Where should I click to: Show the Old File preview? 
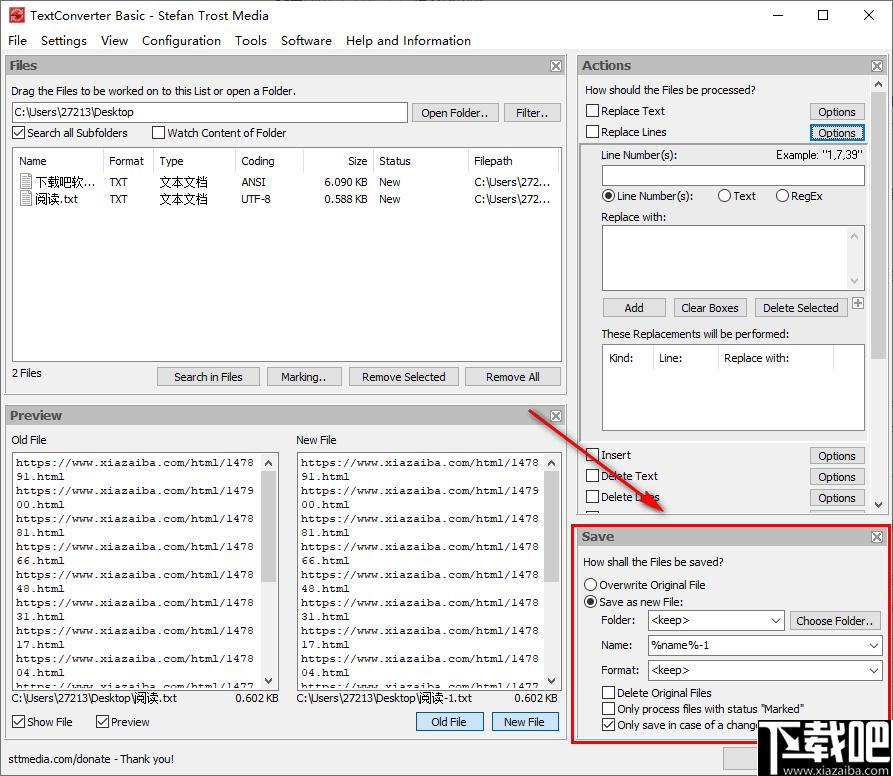click(449, 722)
